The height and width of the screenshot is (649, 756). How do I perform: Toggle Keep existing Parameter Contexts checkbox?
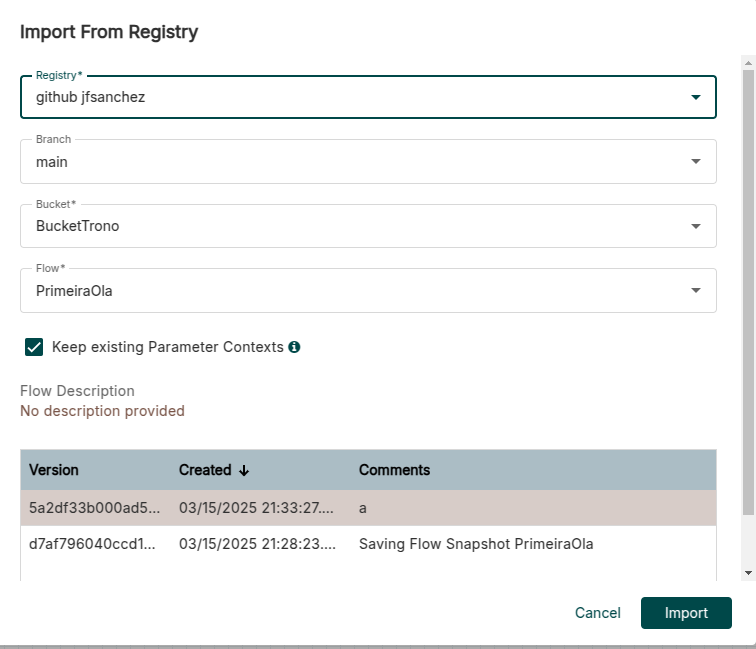[34, 347]
